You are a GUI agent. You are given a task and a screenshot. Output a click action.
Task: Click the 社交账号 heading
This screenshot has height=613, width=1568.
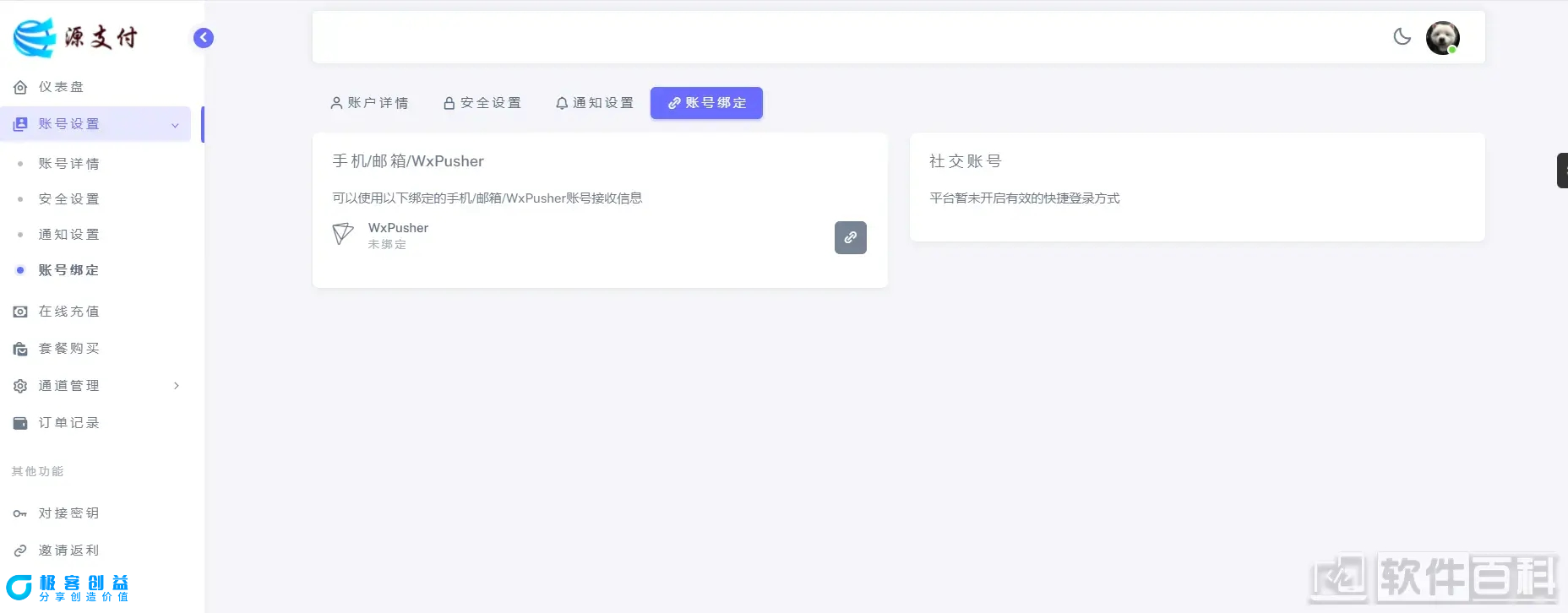tap(966, 161)
